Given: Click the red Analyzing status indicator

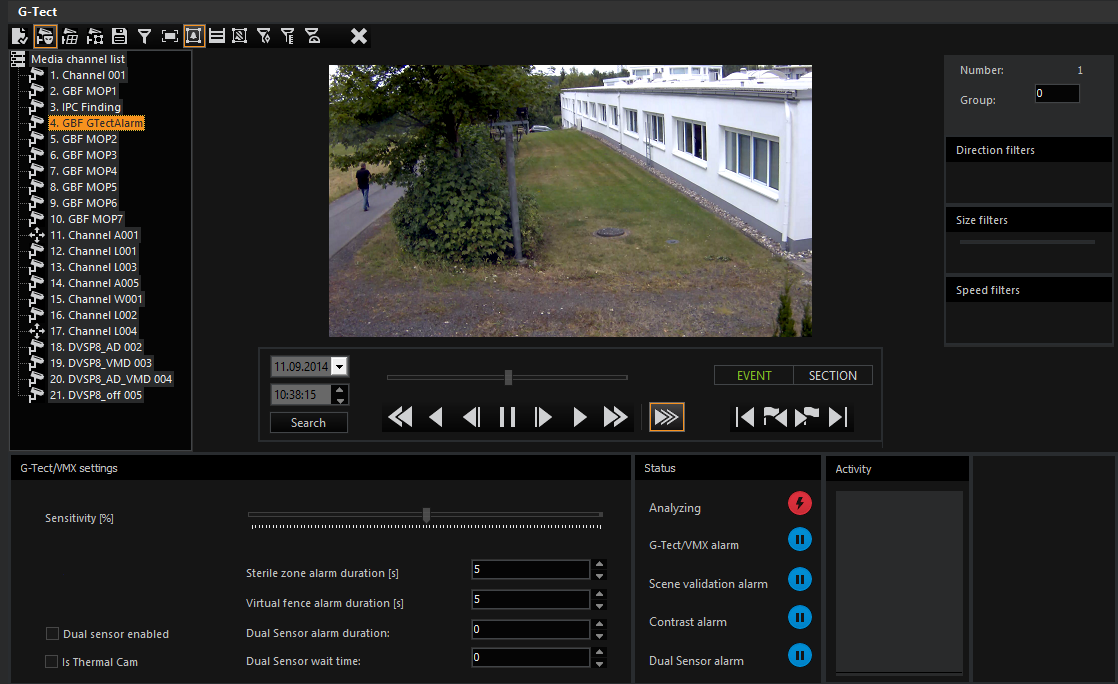Looking at the screenshot, I should click(x=800, y=504).
